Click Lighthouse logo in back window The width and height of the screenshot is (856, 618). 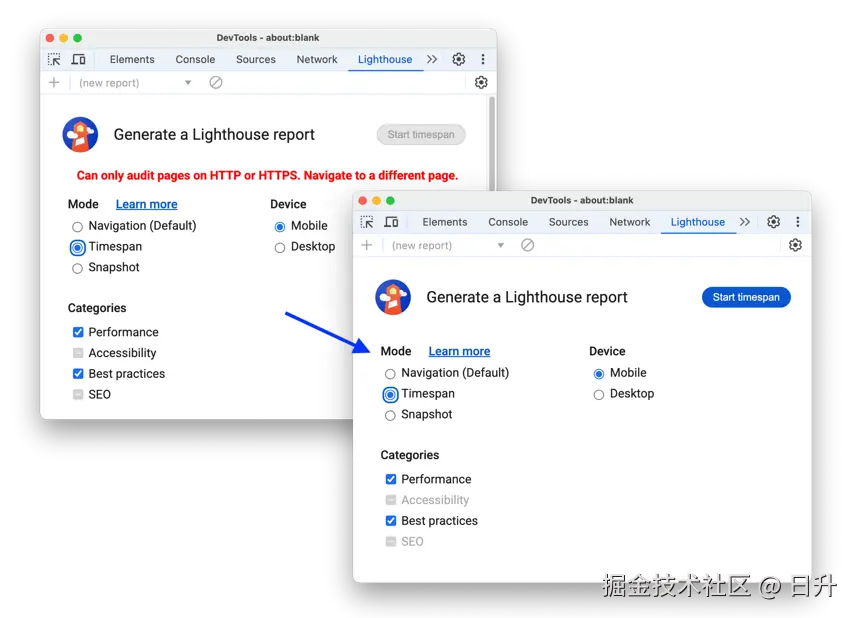tap(80, 134)
